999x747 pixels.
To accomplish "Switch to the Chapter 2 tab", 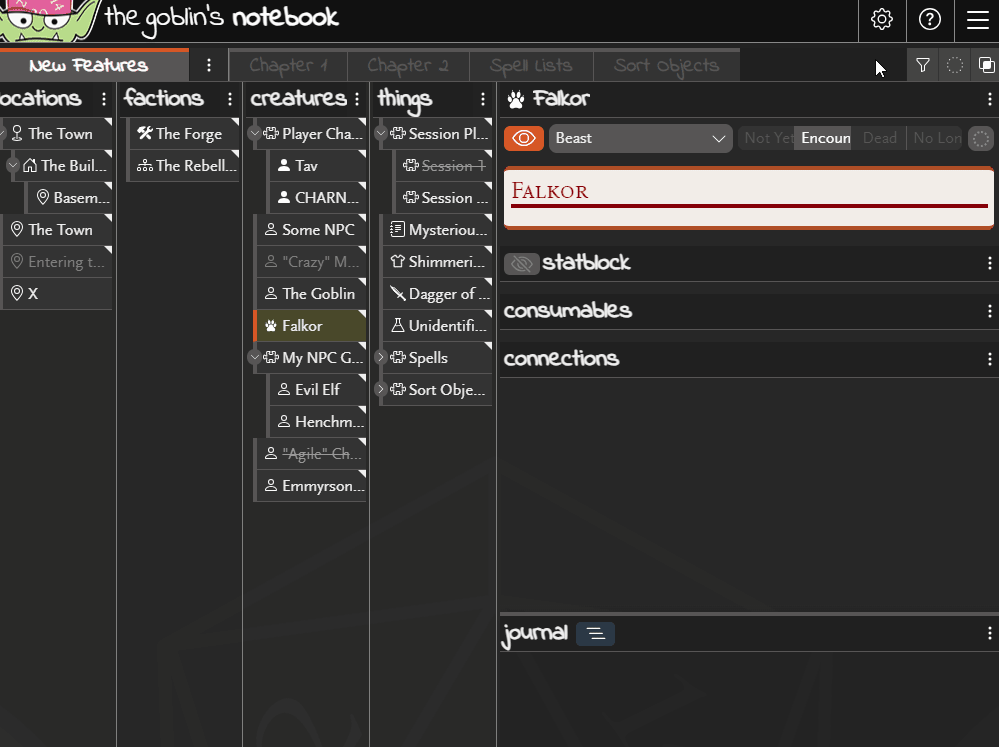I will [407, 66].
